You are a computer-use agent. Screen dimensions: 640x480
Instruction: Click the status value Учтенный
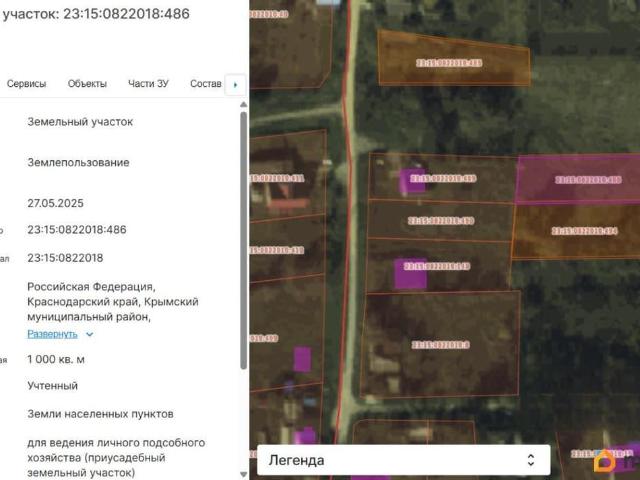pyautogui.click(x=53, y=386)
